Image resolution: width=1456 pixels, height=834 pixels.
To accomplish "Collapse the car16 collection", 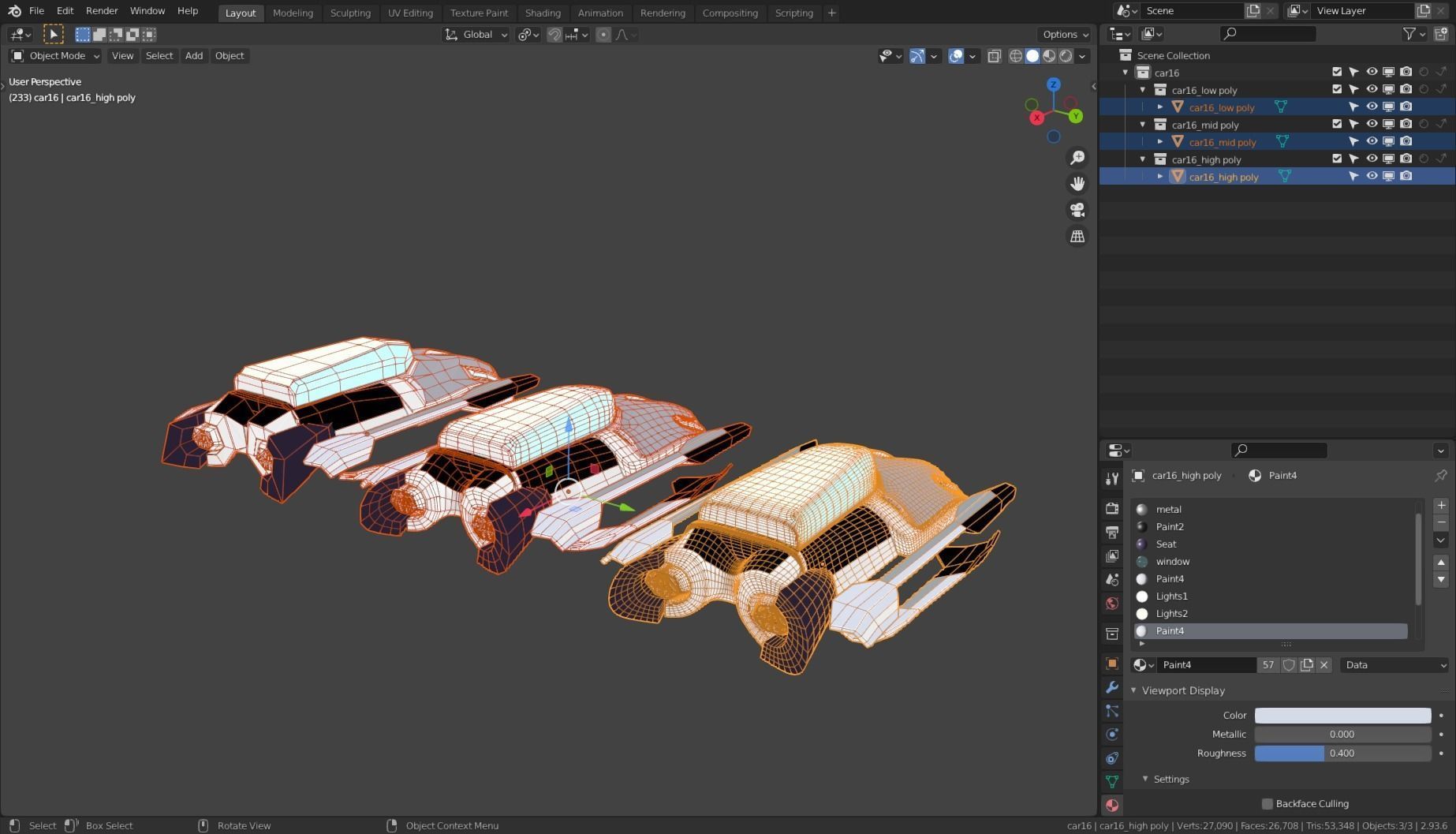I will (x=1126, y=73).
